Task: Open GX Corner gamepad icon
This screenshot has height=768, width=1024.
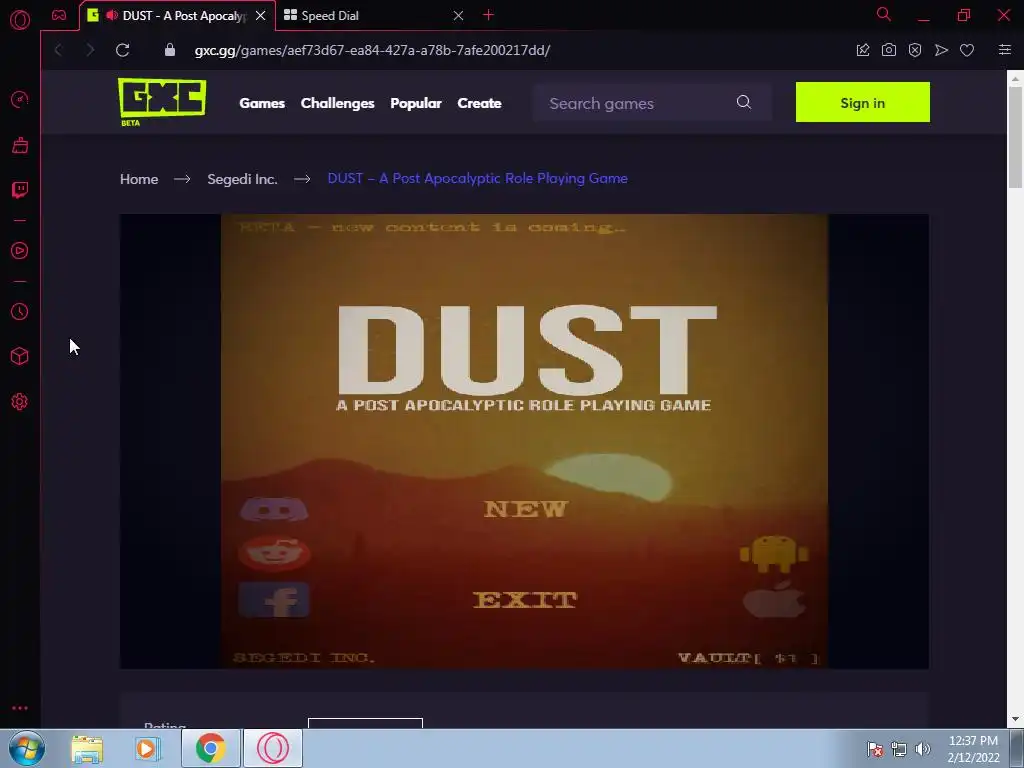Action: pyautogui.click(x=59, y=15)
